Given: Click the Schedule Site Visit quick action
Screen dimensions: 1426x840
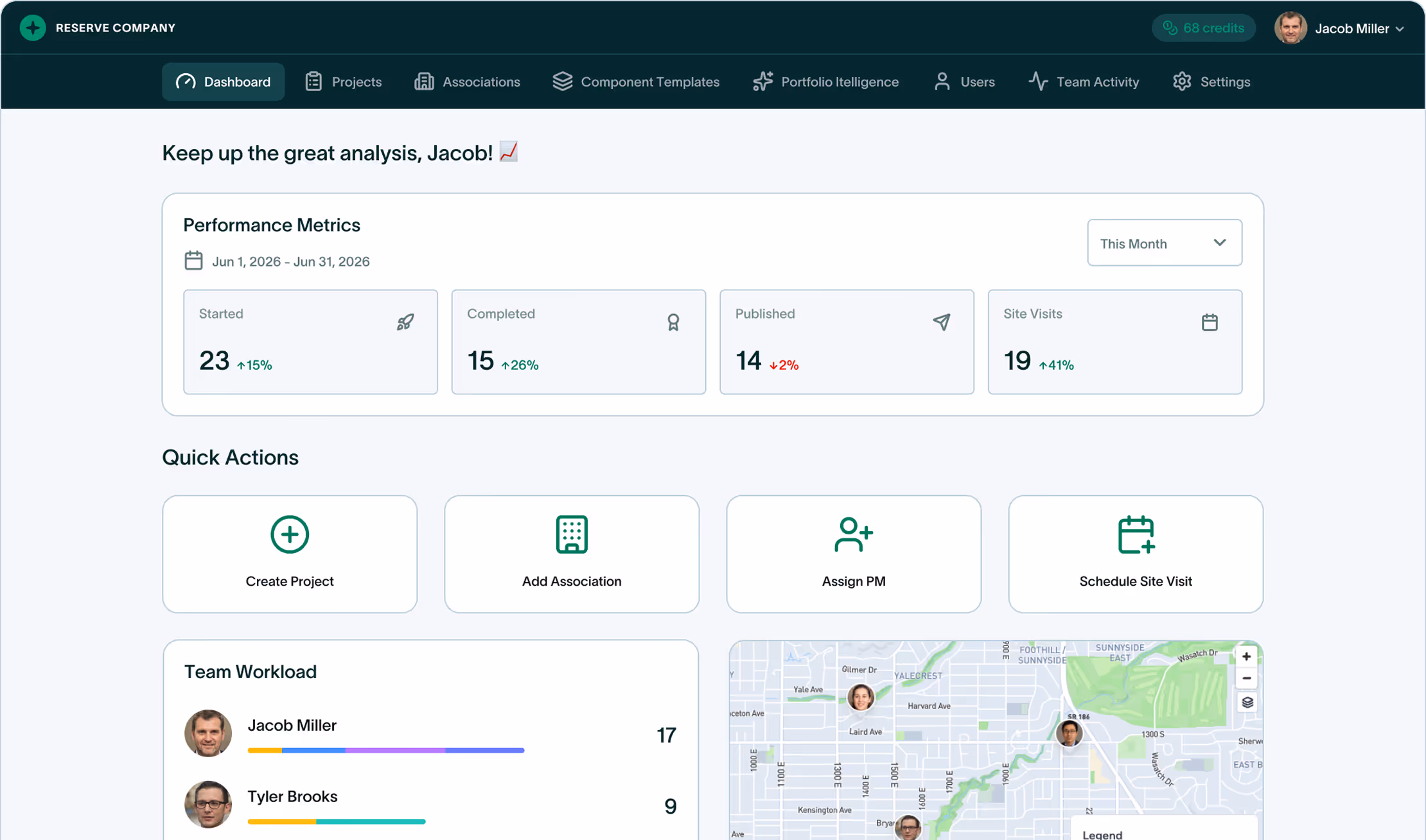Looking at the screenshot, I should pos(1135,554).
